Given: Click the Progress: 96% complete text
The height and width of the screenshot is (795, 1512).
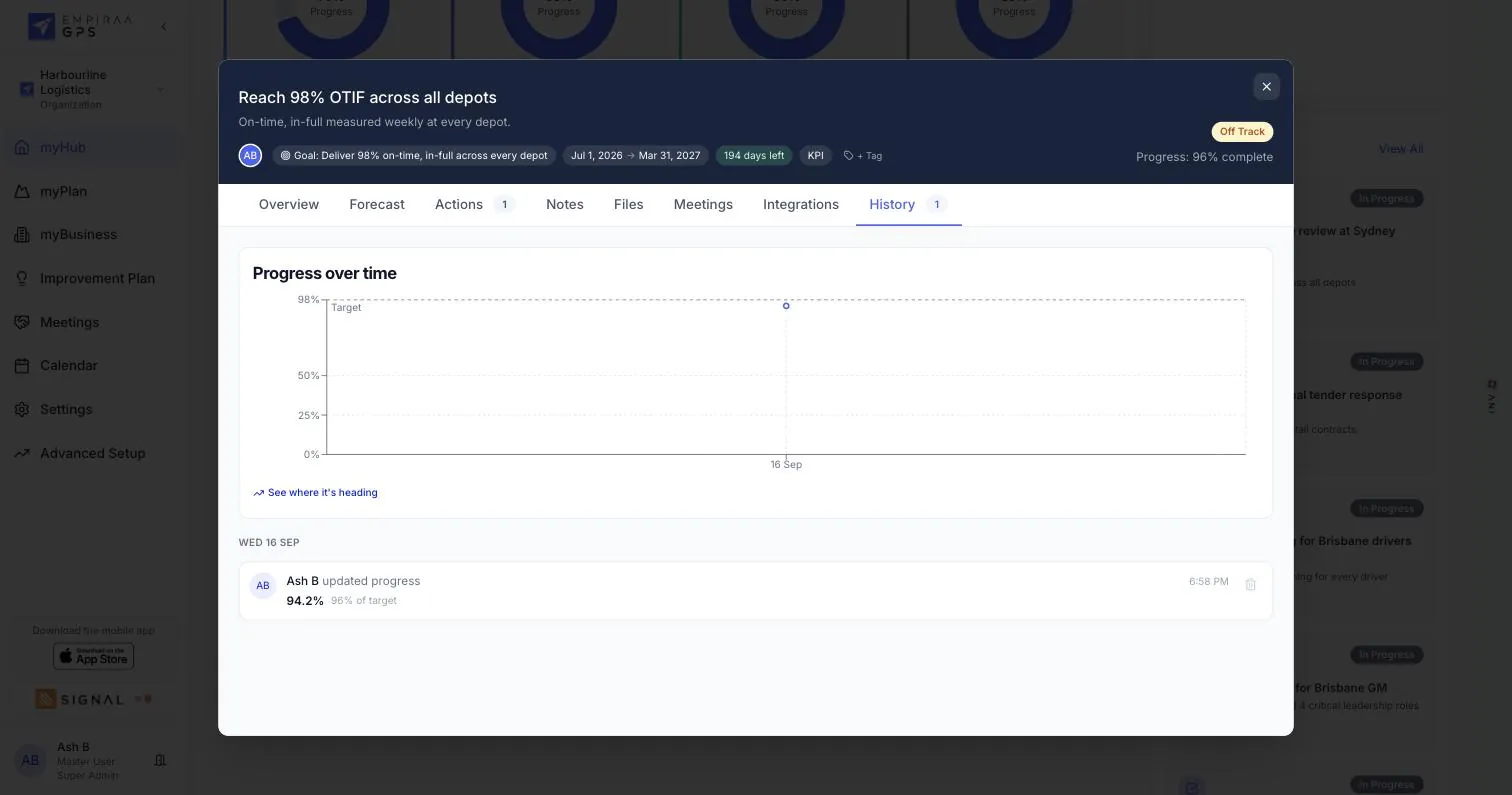Looking at the screenshot, I should point(1204,157).
